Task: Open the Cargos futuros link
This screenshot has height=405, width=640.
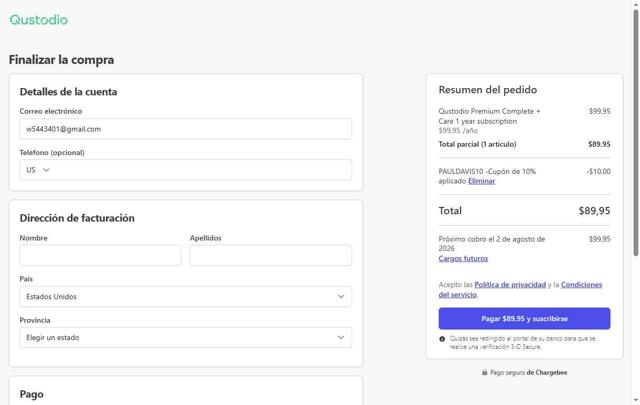Action: tap(463, 258)
